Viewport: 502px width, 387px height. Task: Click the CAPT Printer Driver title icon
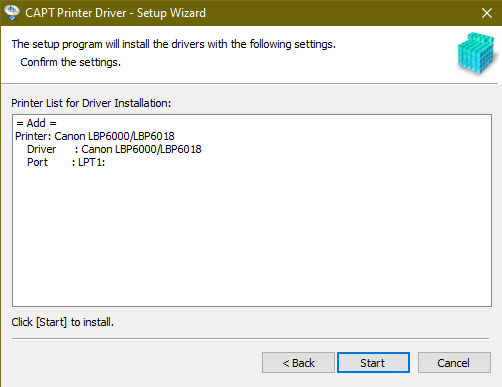pyautogui.click(x=12, y=13)
